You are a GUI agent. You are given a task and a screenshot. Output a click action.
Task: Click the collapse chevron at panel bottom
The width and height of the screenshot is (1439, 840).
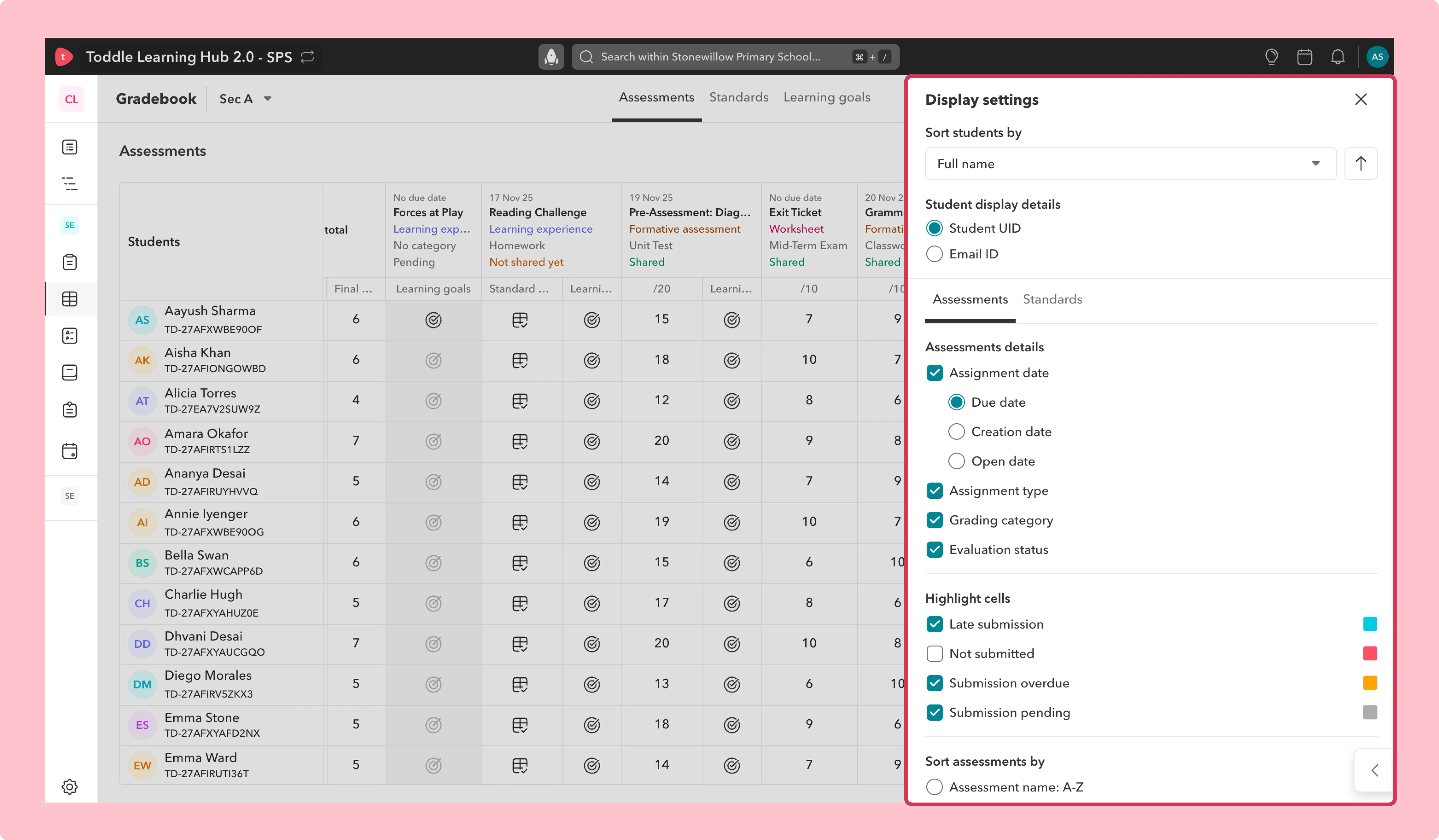[x=1374, y=770]
